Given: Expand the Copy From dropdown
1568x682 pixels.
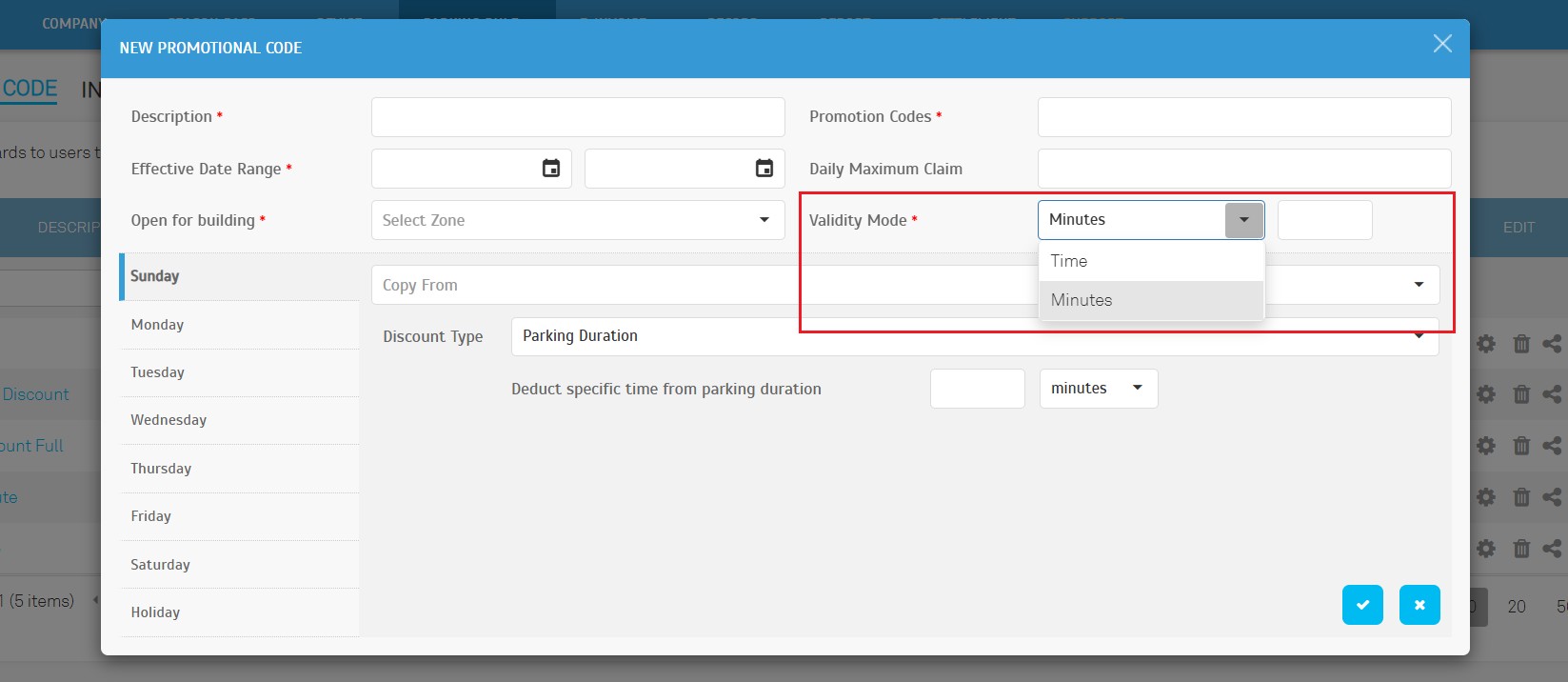Looking at the screenshot, I should point(1419,285).
